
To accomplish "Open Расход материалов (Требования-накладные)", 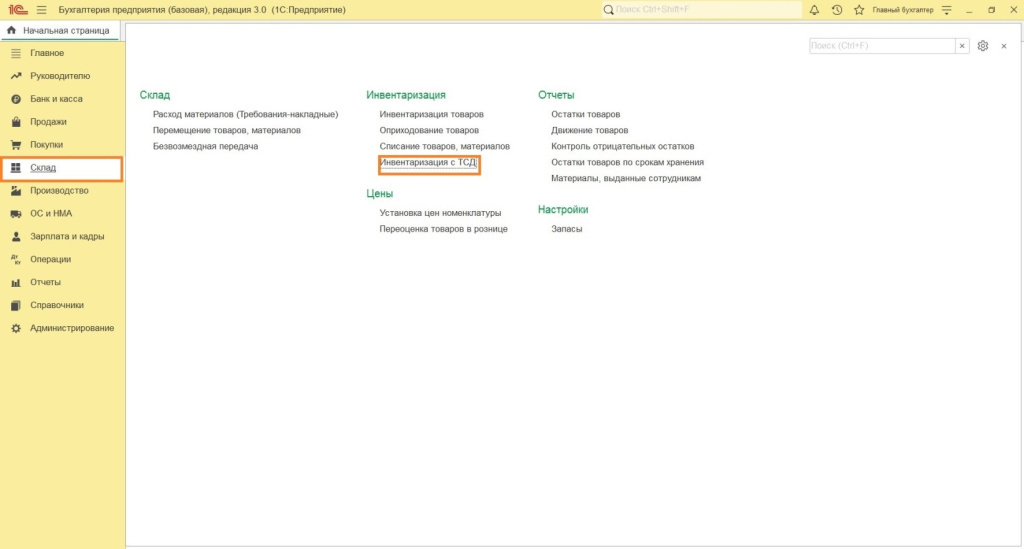I will point(246,114).
